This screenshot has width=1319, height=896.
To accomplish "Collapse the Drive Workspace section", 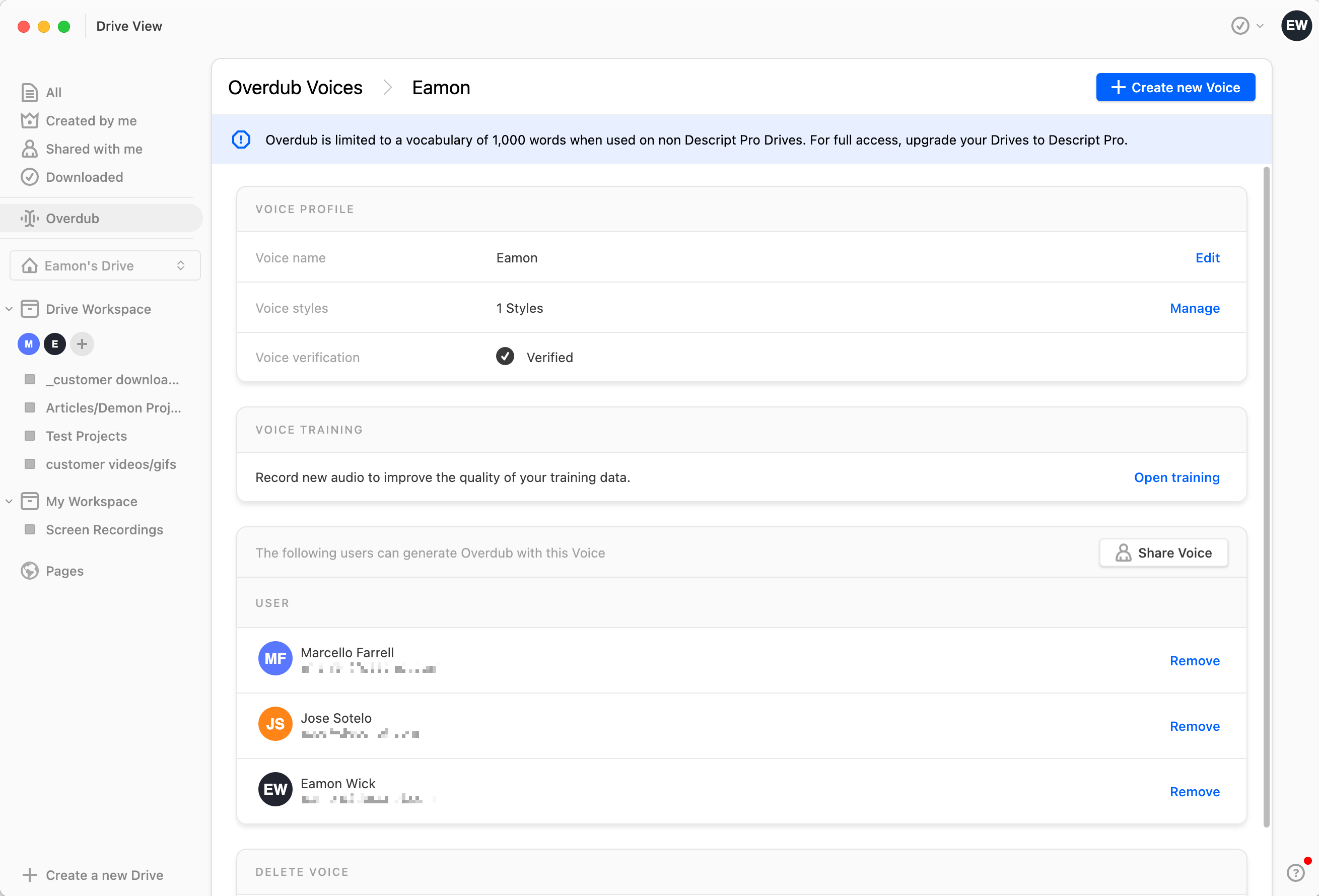I will 9,309.
